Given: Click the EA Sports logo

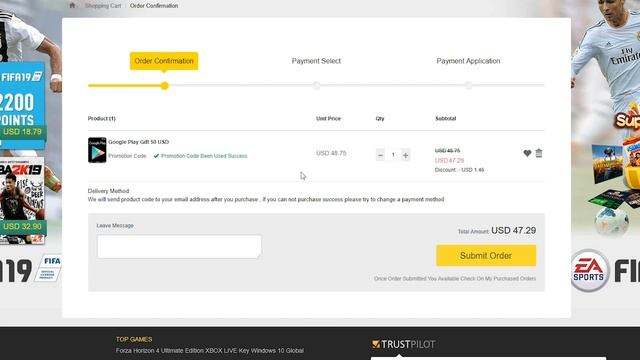Looking at the screenshot, I should click(589, 270).
